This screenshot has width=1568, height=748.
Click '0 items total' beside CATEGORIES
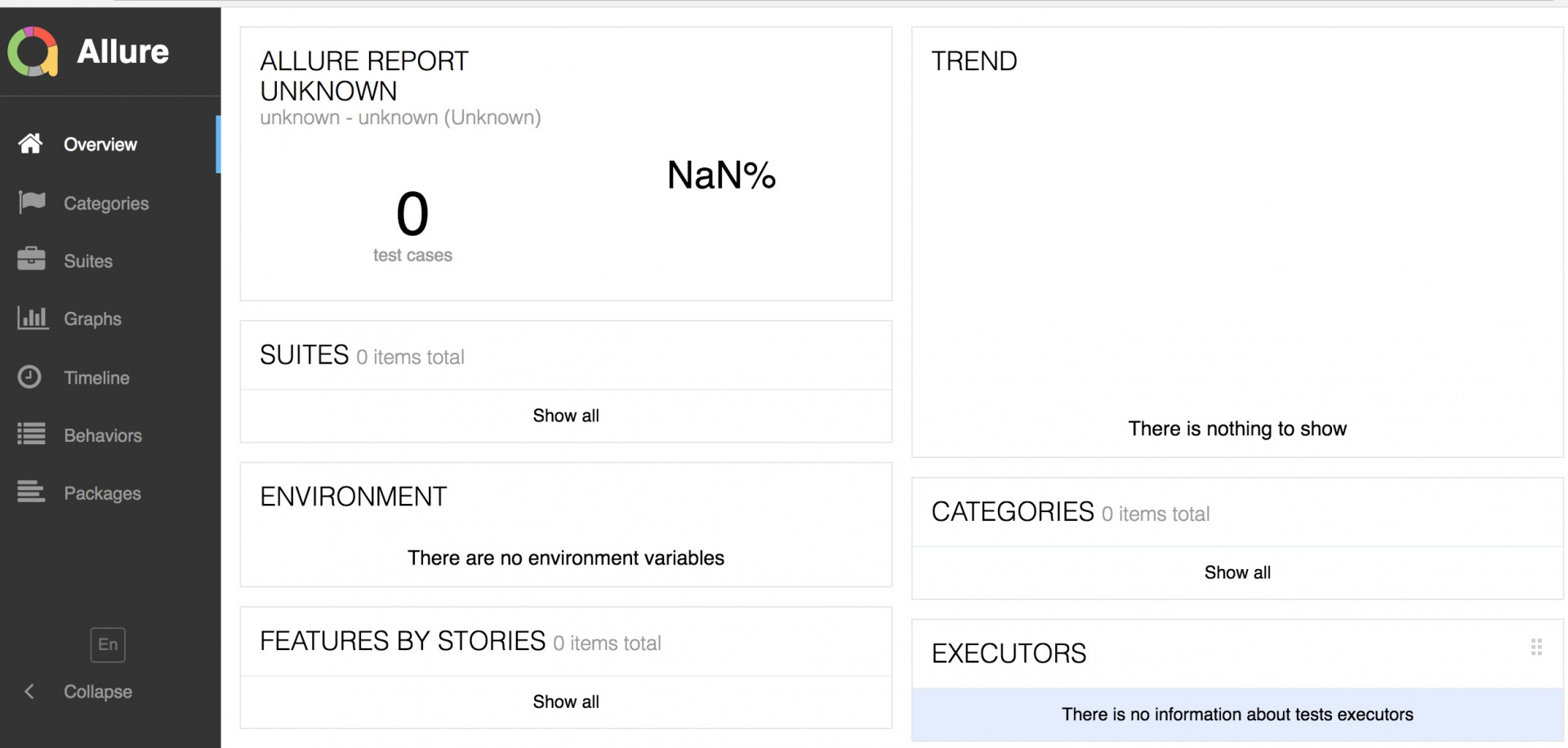1156,514
